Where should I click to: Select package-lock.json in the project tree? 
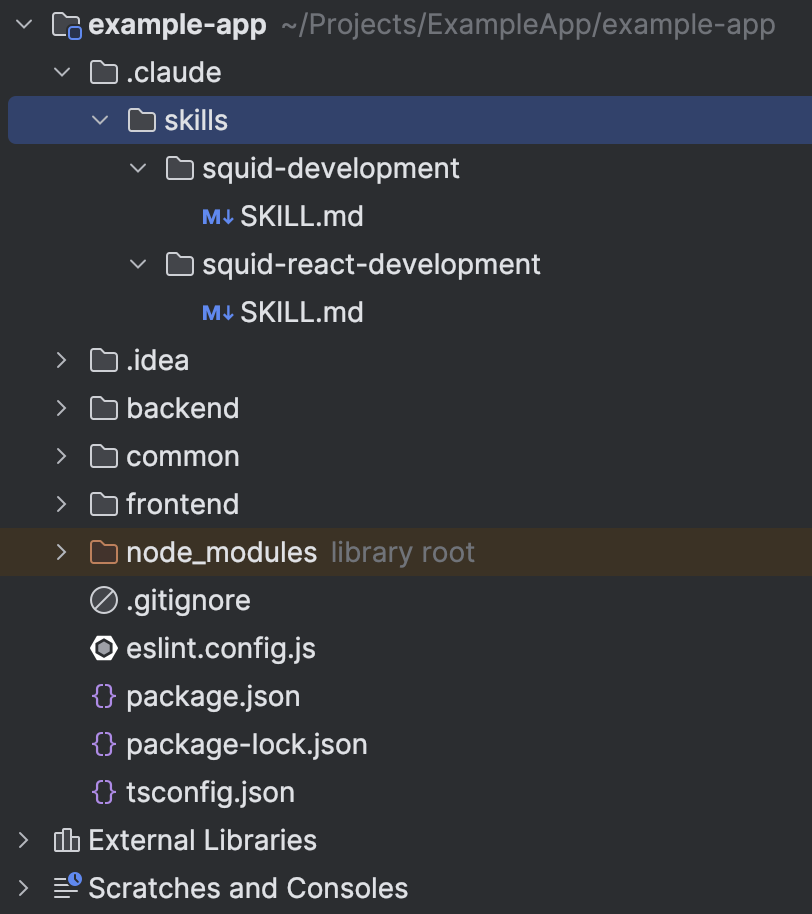[246, 745]
